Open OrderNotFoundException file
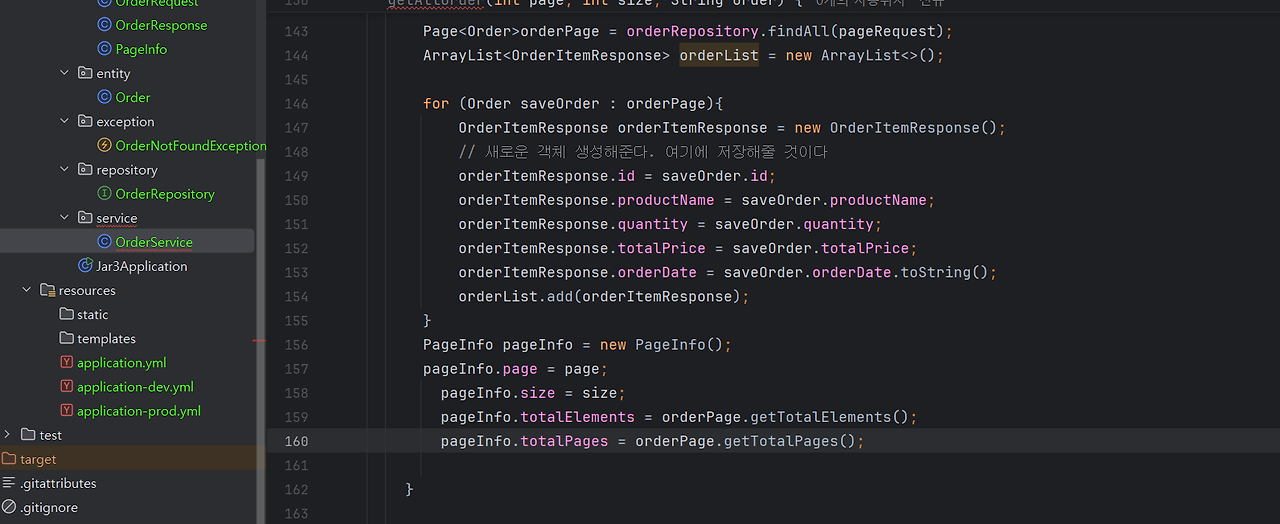 (190, 145)
